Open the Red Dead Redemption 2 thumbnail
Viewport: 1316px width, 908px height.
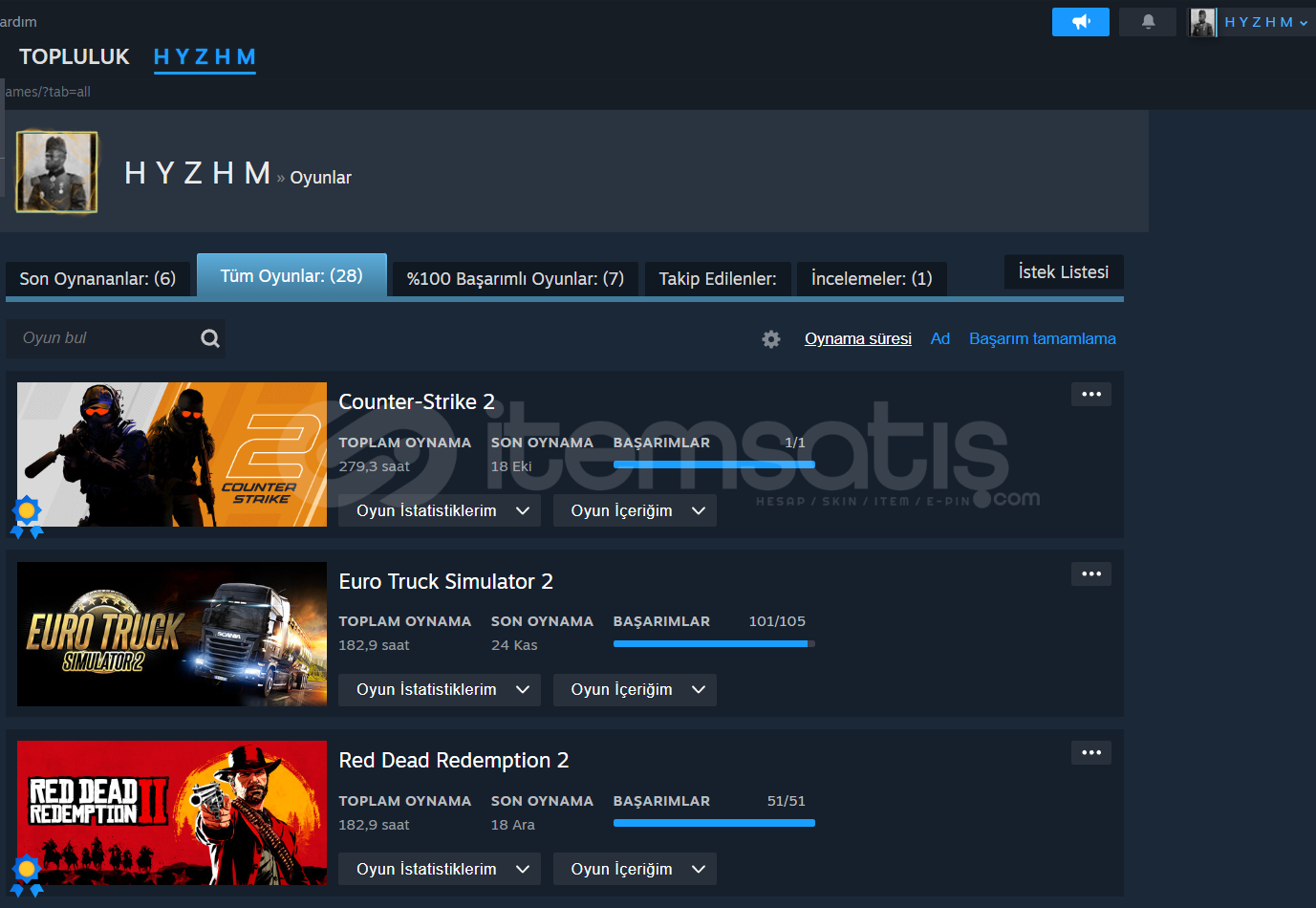[x=172, y=813]
